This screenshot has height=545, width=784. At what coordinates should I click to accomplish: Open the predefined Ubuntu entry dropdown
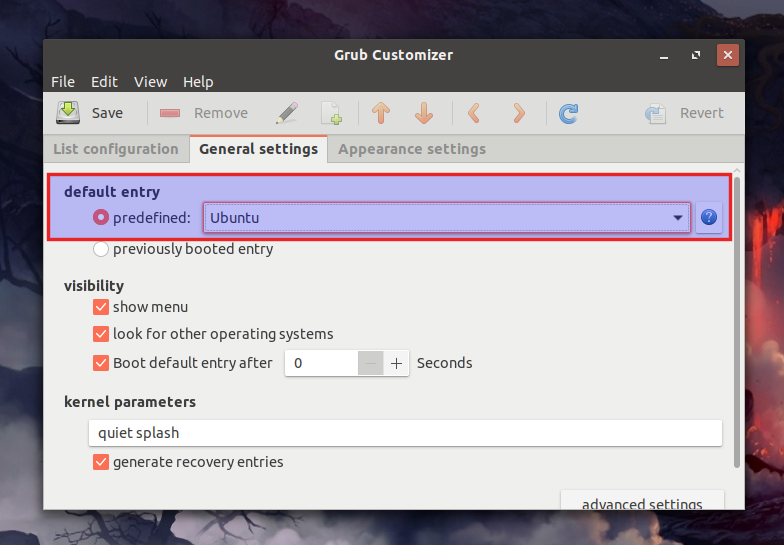tap(446, 217)
